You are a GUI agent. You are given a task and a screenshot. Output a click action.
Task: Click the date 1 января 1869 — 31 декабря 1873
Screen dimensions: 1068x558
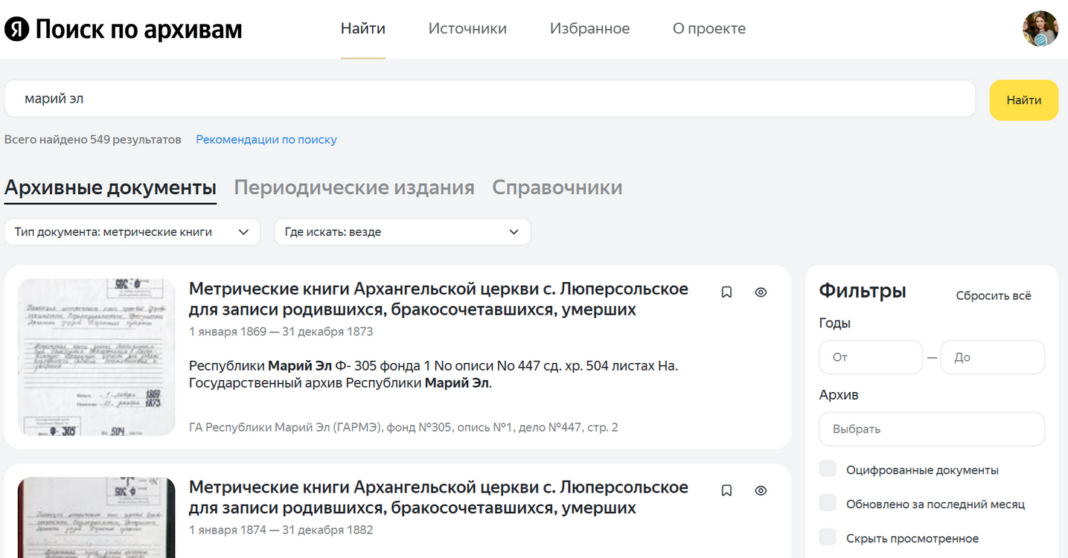281,332
